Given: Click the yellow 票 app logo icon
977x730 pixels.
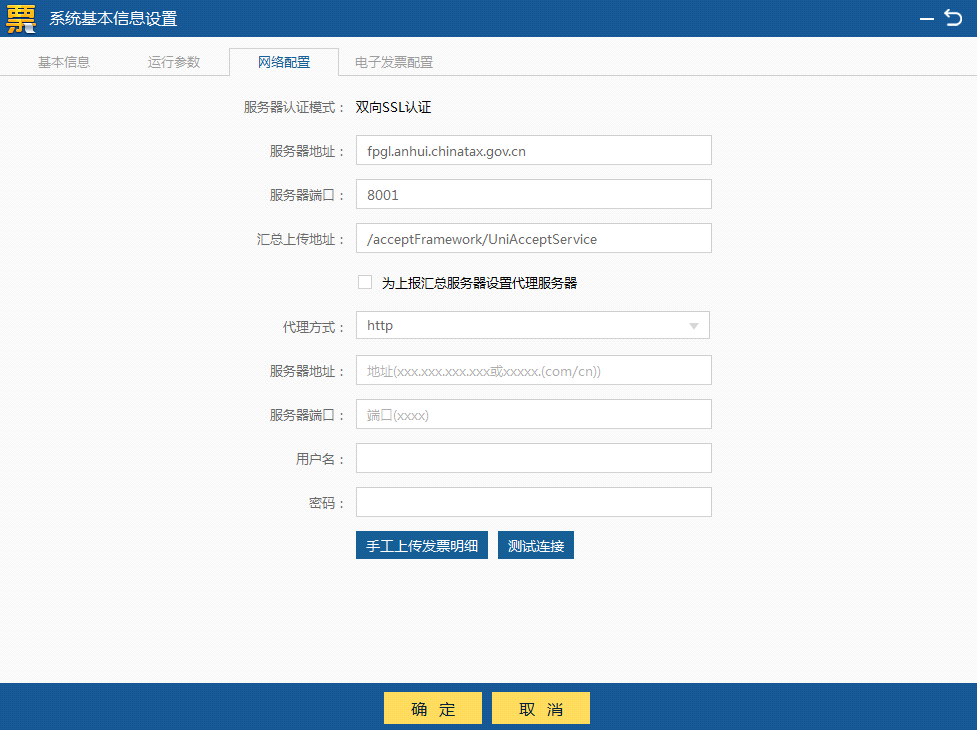Looking at the screenshot, I should 21,19.
